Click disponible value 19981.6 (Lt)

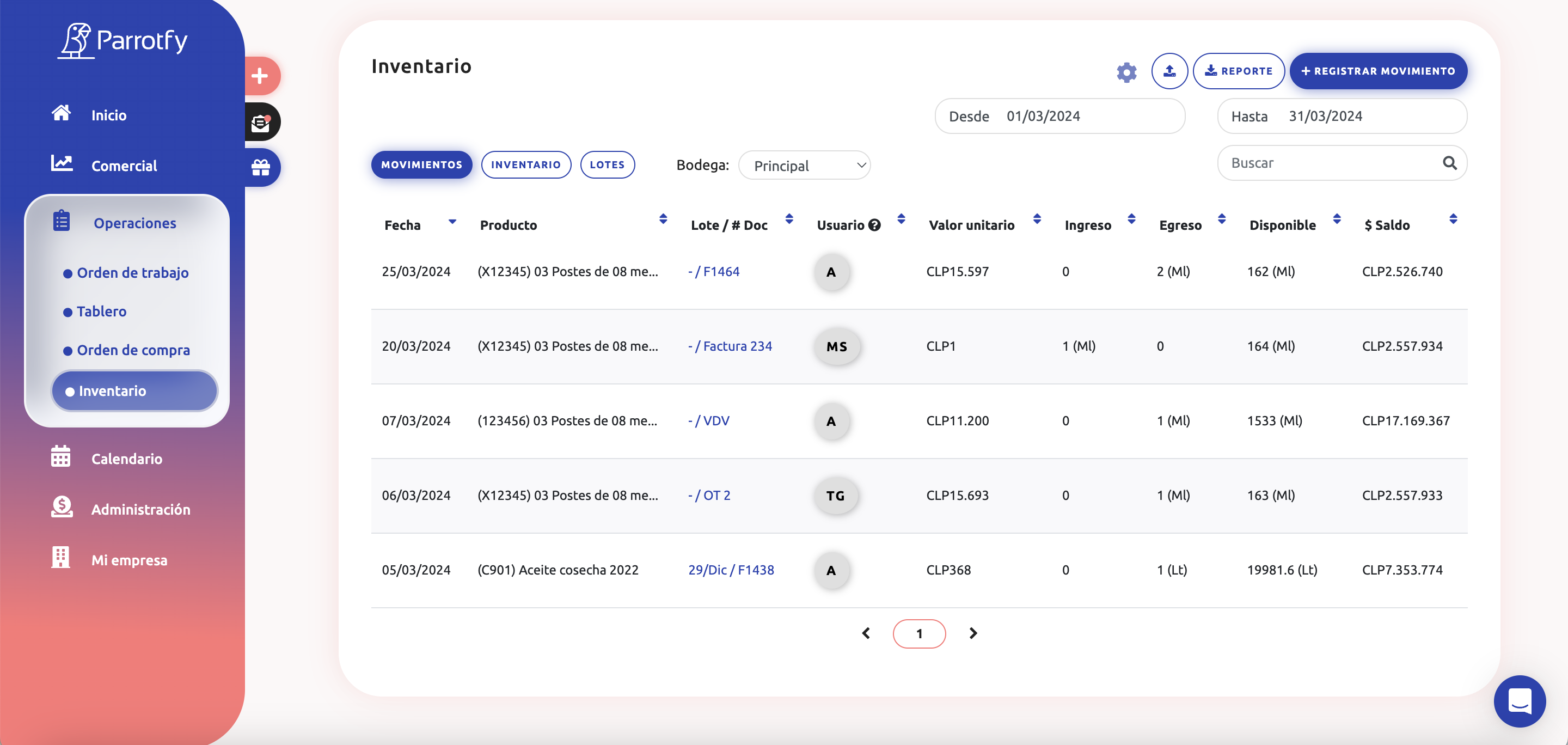tap(1282, 570)
